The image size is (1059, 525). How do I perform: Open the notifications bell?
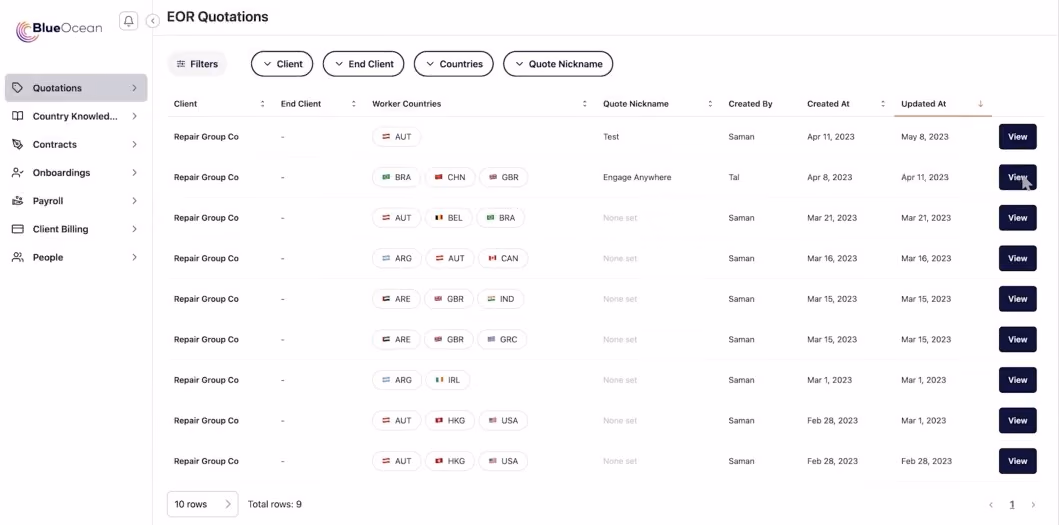point(128,21)
